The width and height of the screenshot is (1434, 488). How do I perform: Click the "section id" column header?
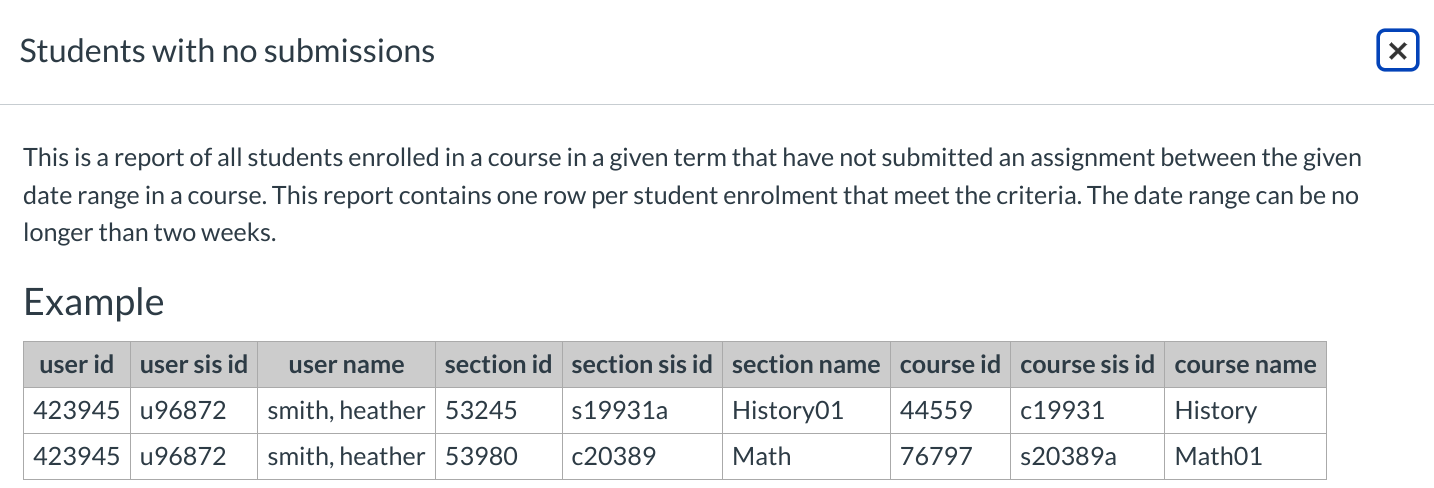(x=498, y=365)
